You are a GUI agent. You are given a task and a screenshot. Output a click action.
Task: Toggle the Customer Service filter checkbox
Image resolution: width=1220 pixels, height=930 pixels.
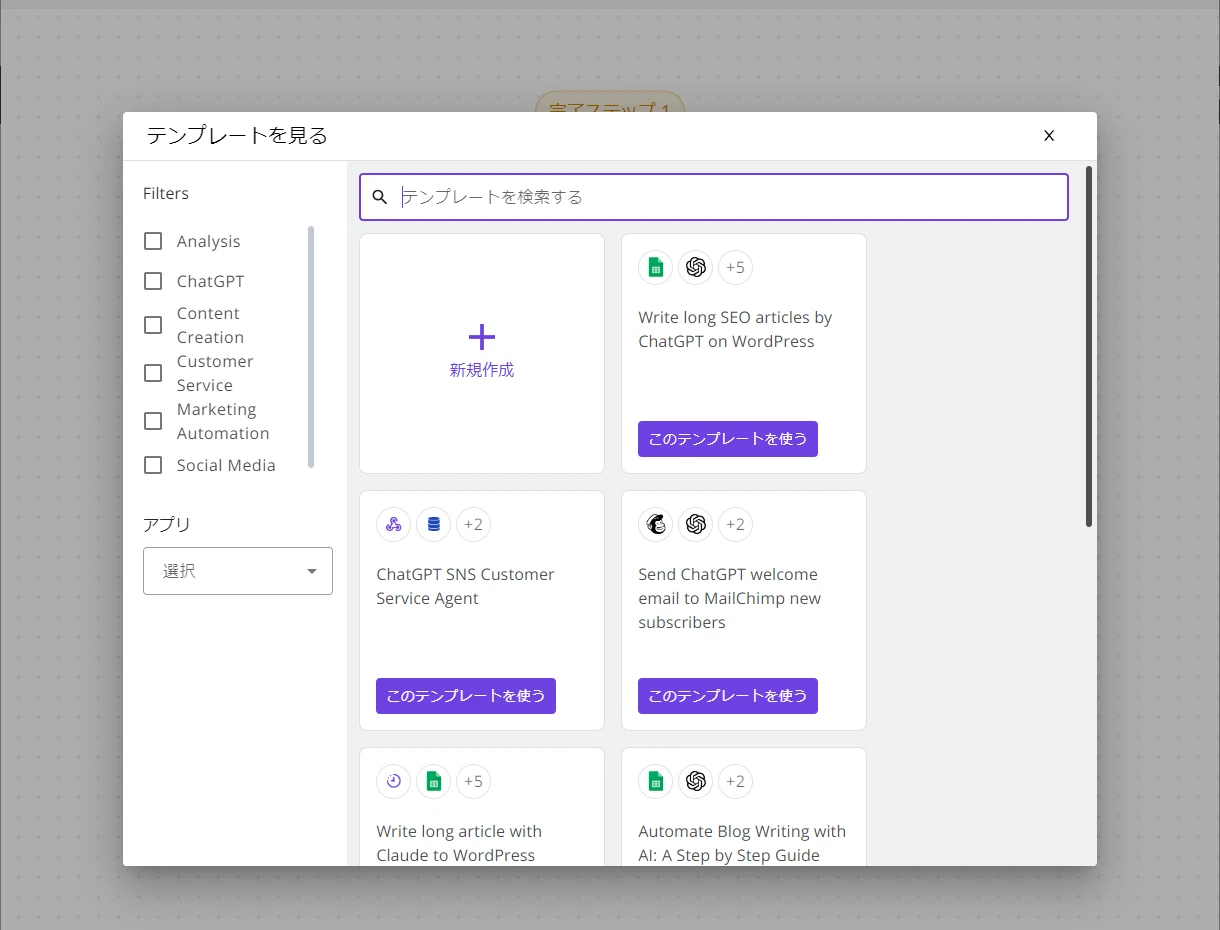[x=153, y=373]
